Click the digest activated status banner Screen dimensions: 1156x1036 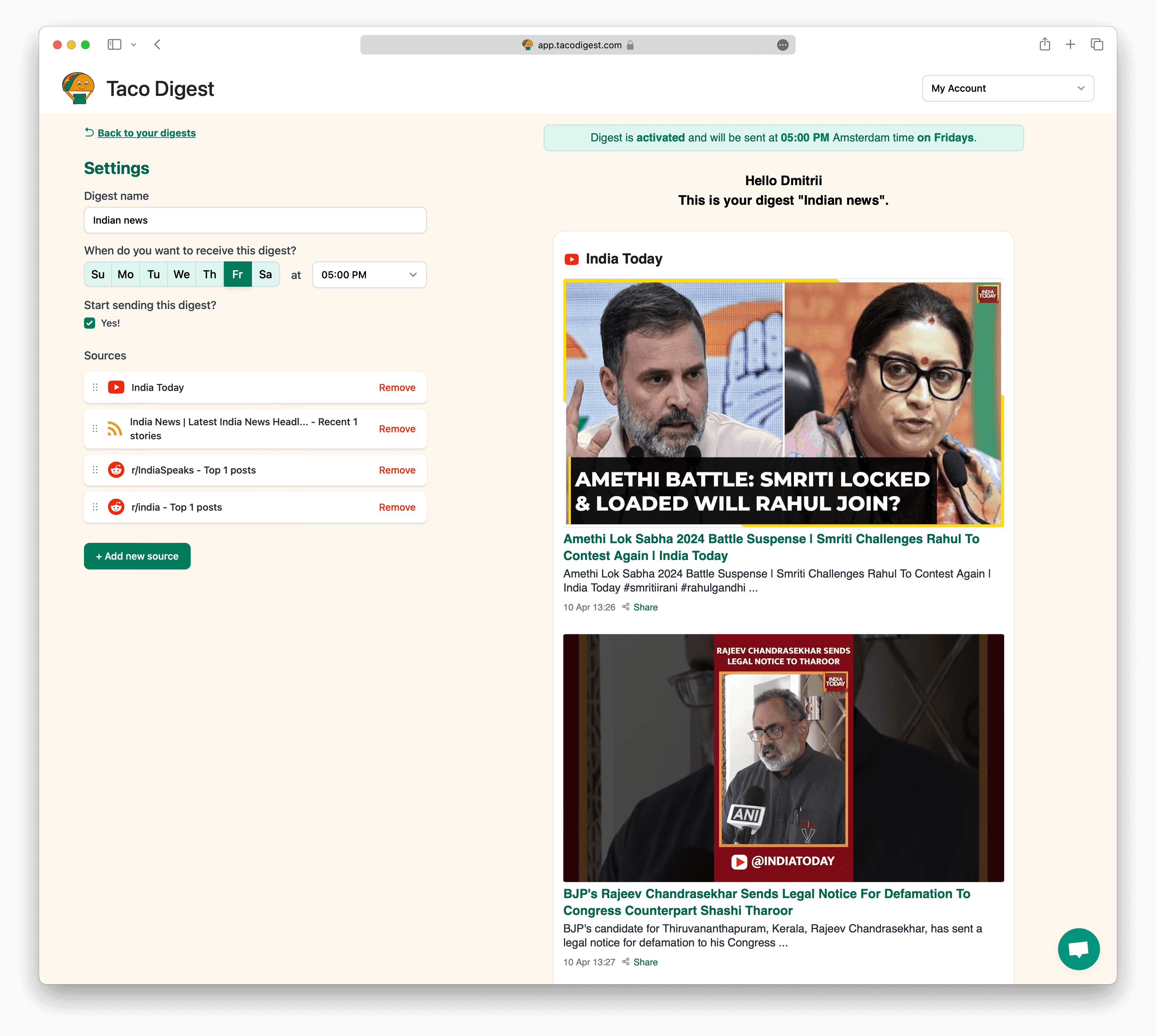point(783,138)
